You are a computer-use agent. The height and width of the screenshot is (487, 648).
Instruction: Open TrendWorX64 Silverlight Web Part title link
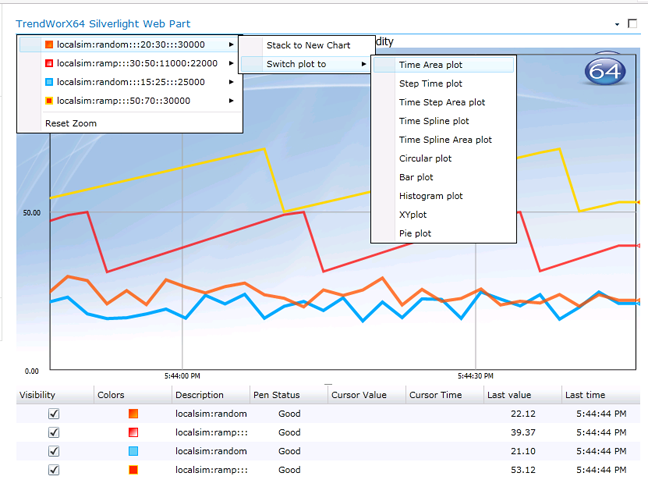pyautogui.click(x=103, y=24)
